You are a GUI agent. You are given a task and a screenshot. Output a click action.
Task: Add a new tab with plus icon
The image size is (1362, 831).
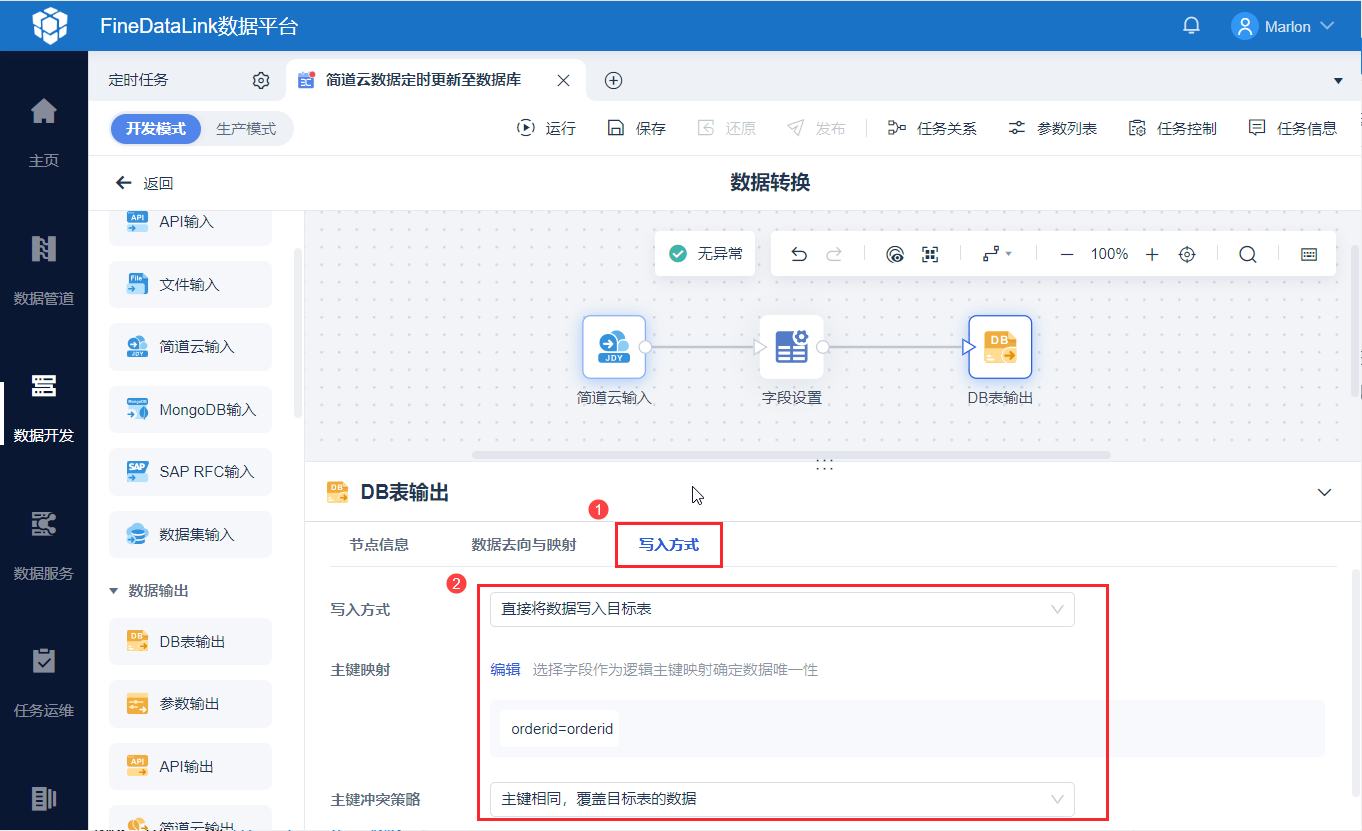click(614, 80)
